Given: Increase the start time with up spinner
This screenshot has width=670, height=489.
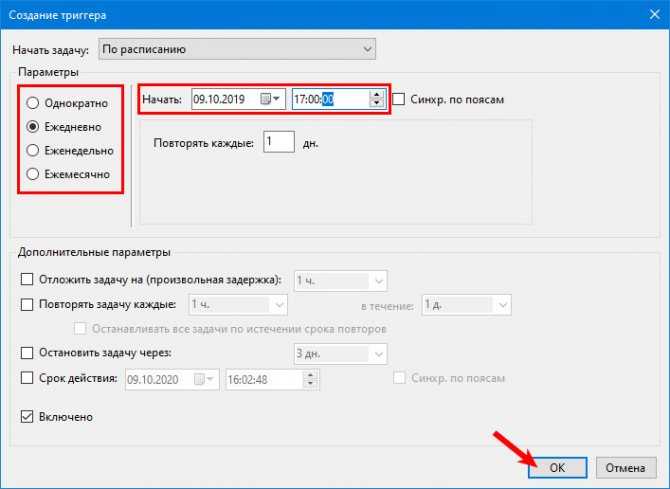Looking at the screenshot, I should coord(376,95).
